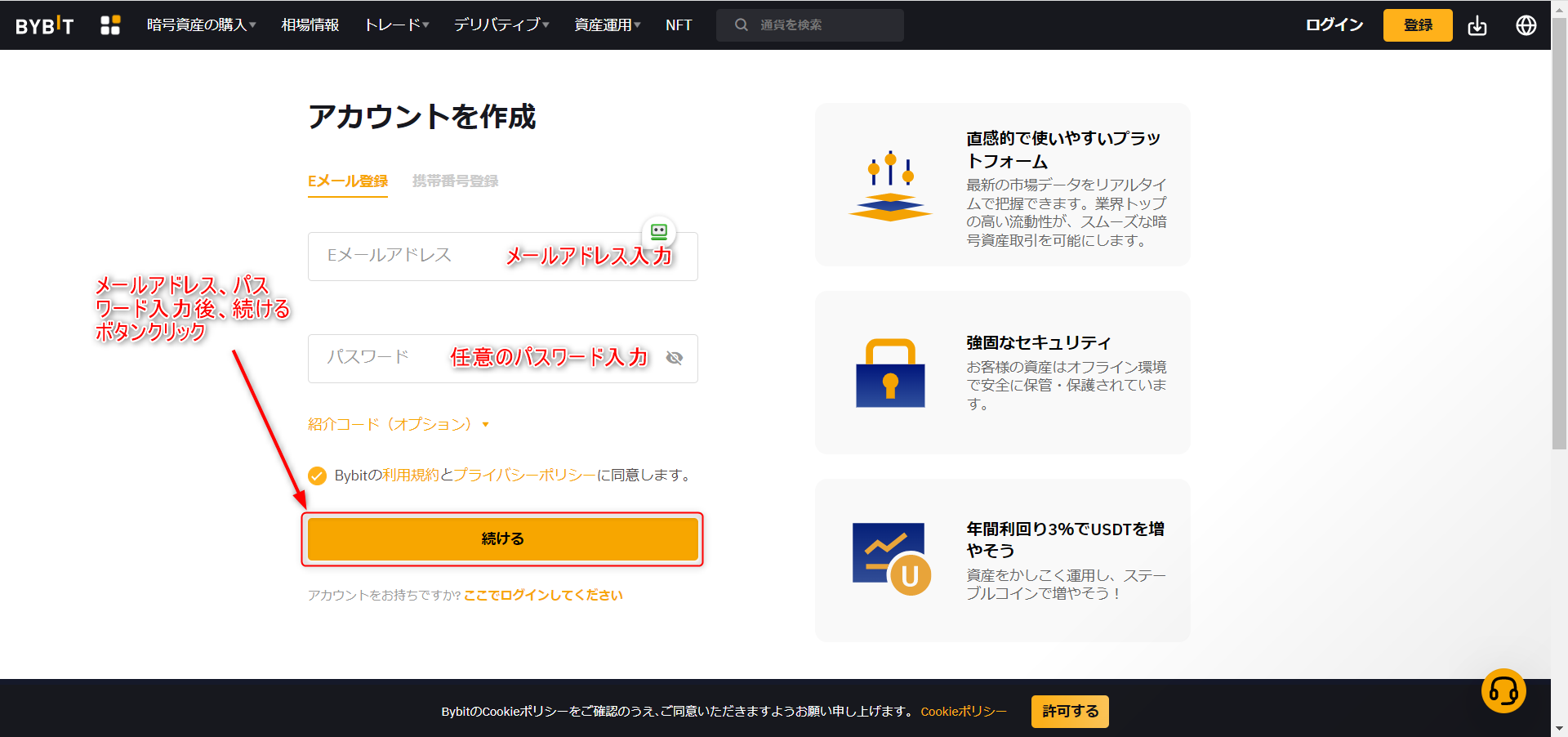Click the app download icon

pos(1477,25)
